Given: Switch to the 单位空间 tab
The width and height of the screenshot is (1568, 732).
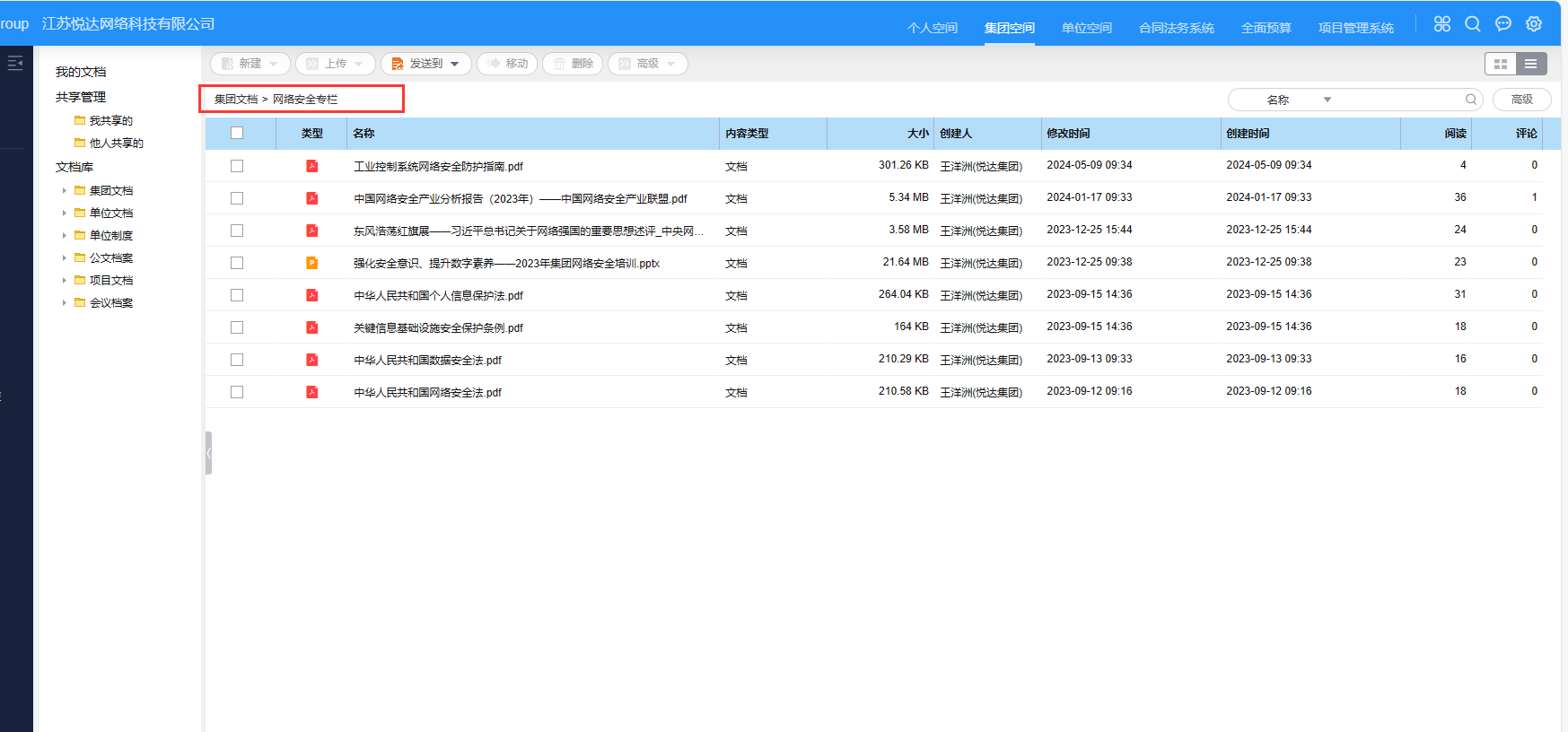Looking at the screenshot, I should point(1086,28).
